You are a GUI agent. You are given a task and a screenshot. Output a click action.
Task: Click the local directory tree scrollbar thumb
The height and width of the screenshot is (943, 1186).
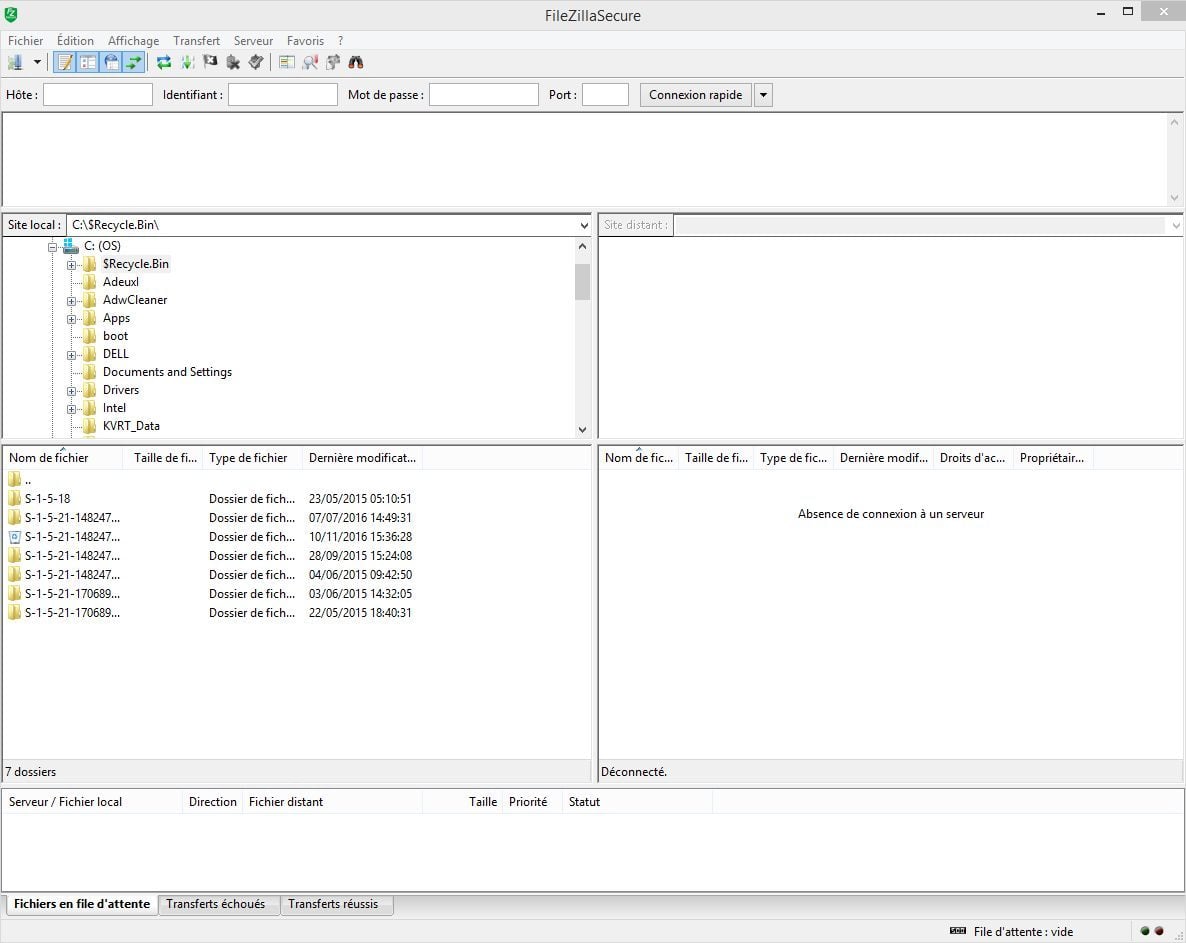click(582, 282)
